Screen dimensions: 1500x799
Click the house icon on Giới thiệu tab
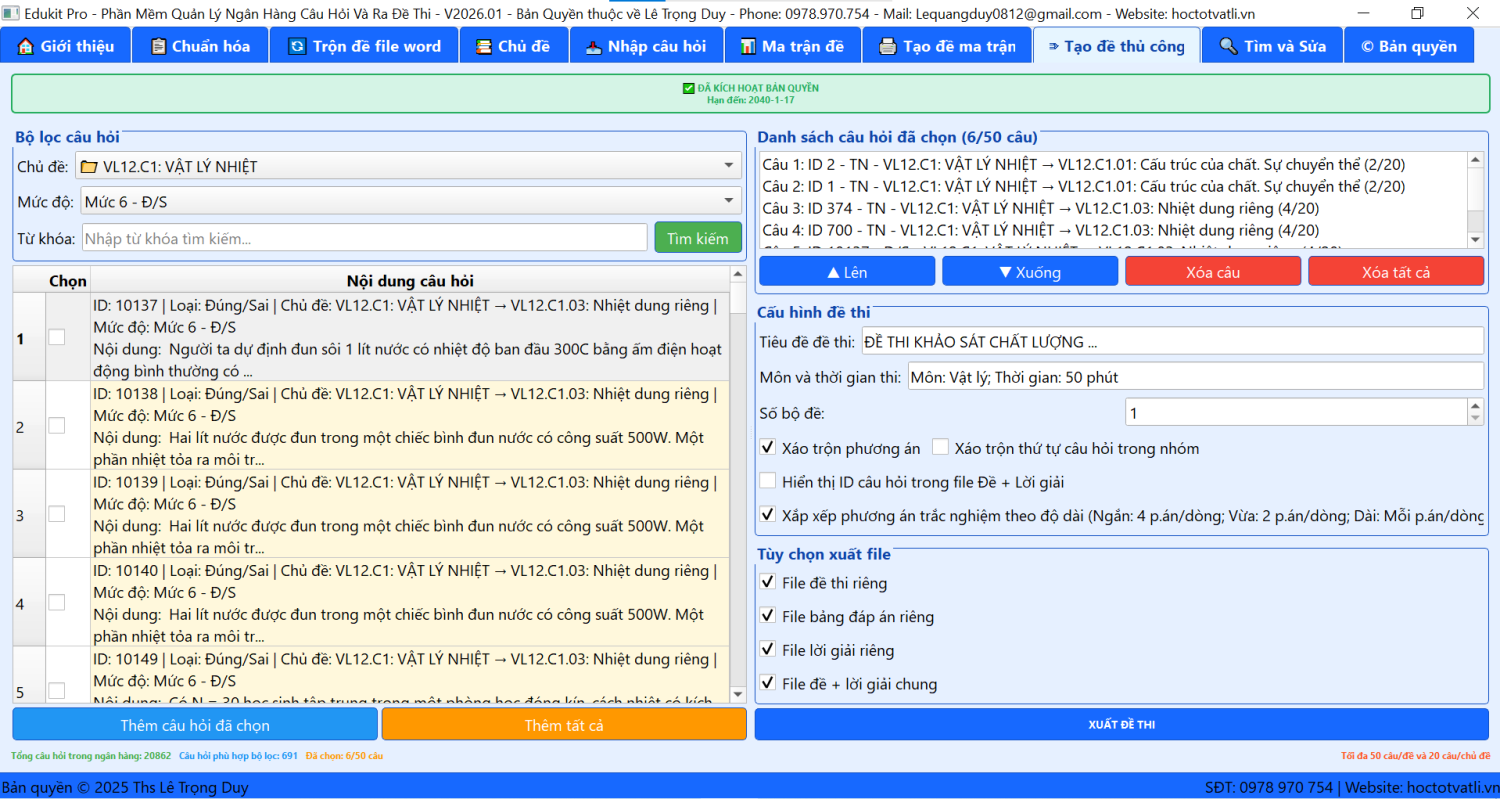click(26, 47)
